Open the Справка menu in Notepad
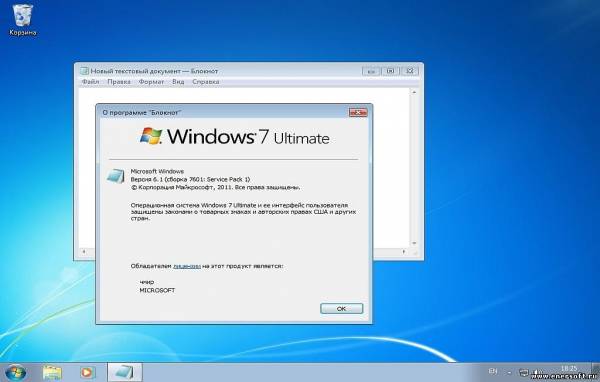 [x=206, y=82]
